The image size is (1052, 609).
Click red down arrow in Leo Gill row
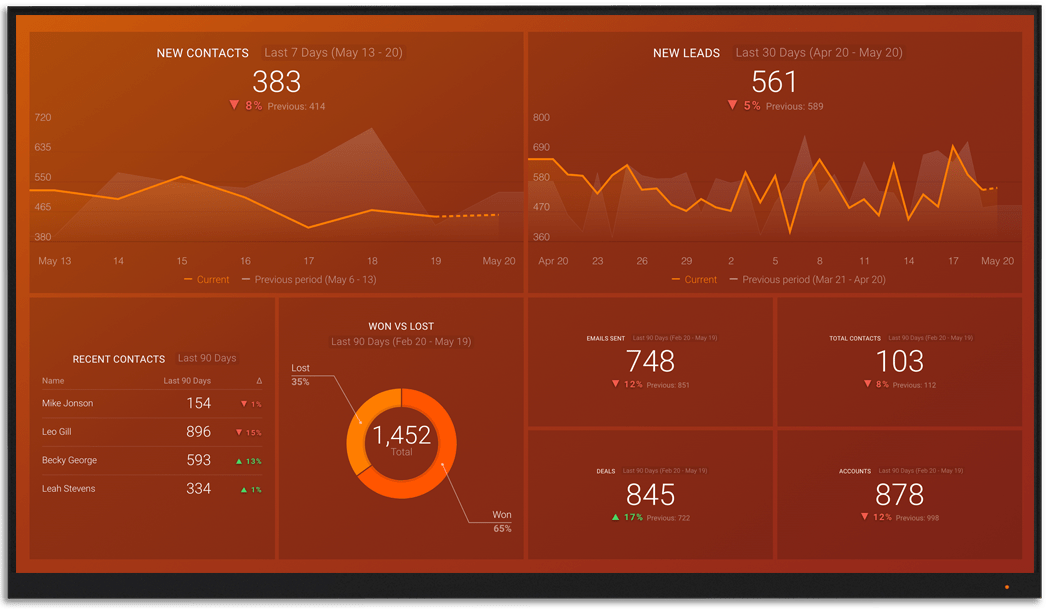[239, 433]
